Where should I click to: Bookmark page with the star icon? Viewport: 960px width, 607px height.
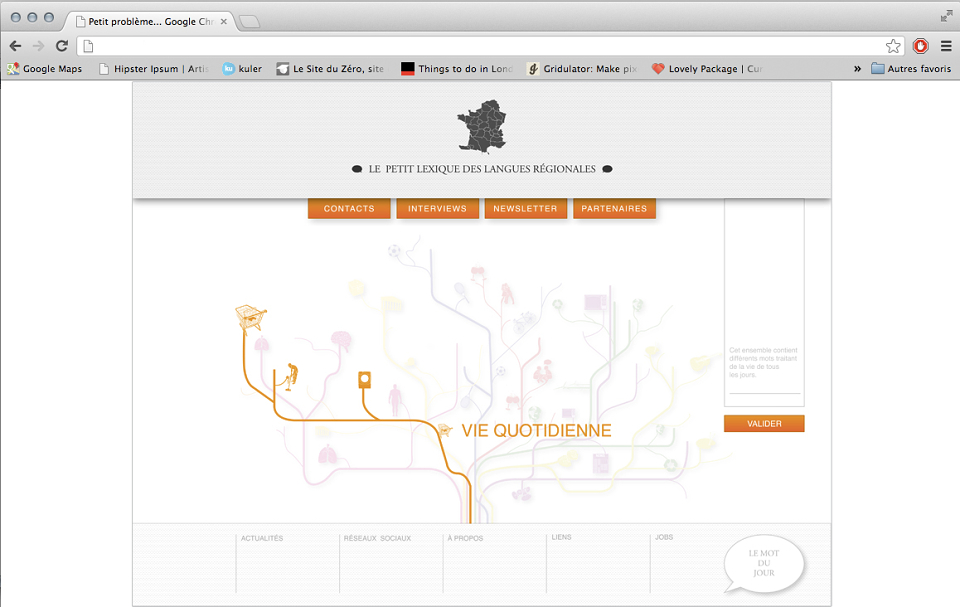[893, 46]
